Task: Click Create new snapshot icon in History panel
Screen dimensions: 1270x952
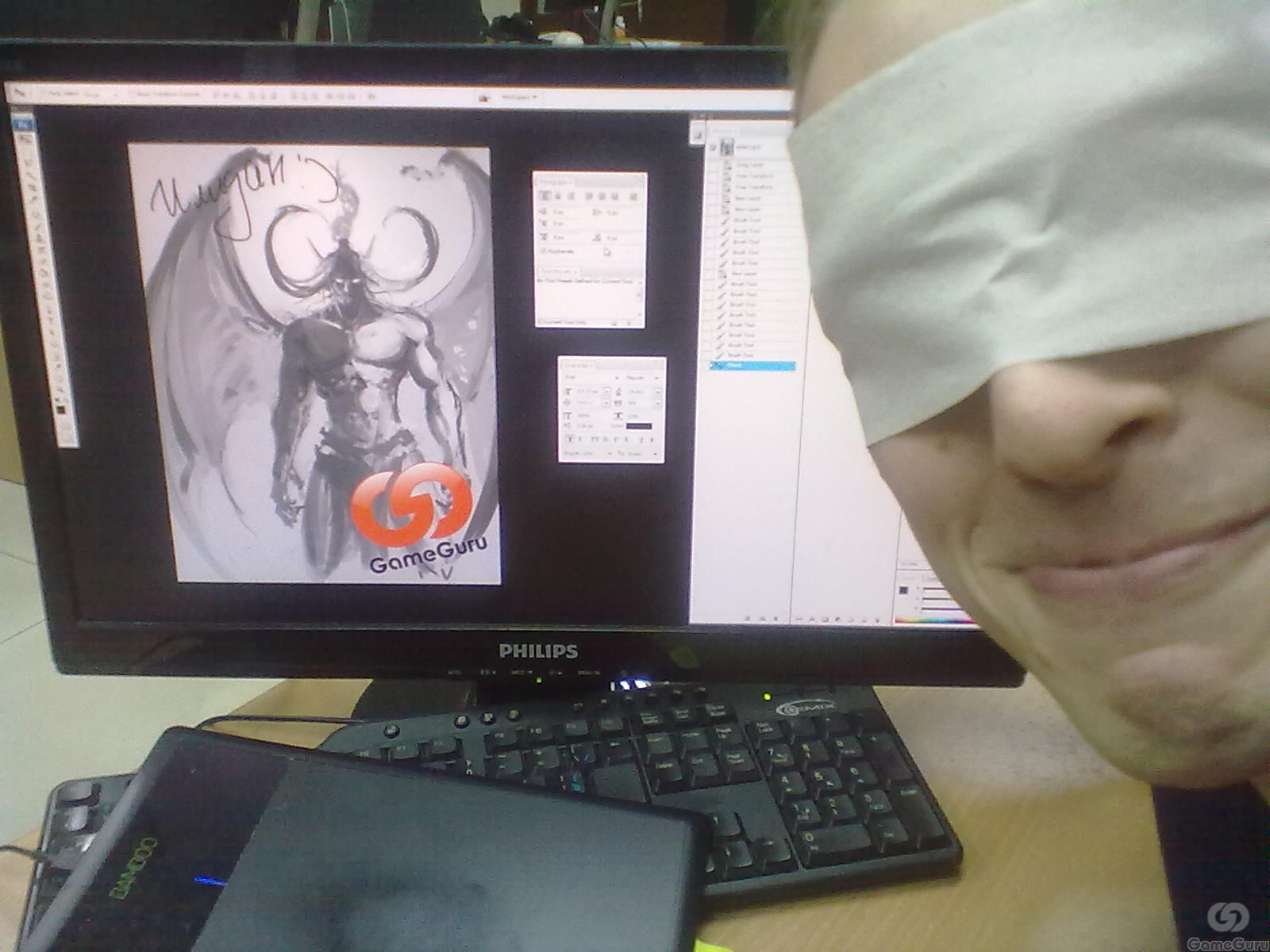Action: [764, 617]
